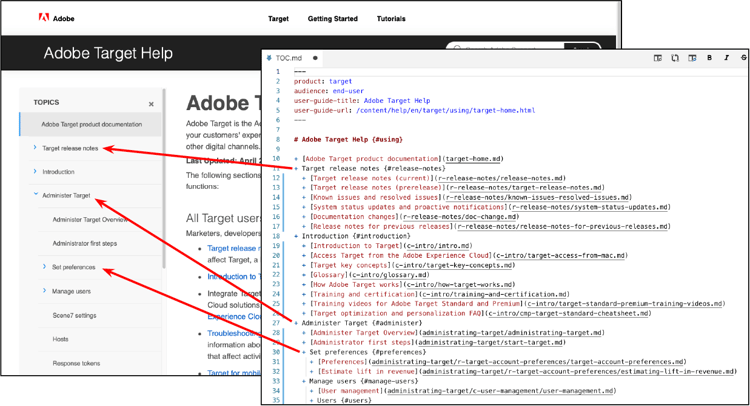Click the file icon on the TOC.md tab
Screen dimensions: 750x406
click(x=269, y=58)
